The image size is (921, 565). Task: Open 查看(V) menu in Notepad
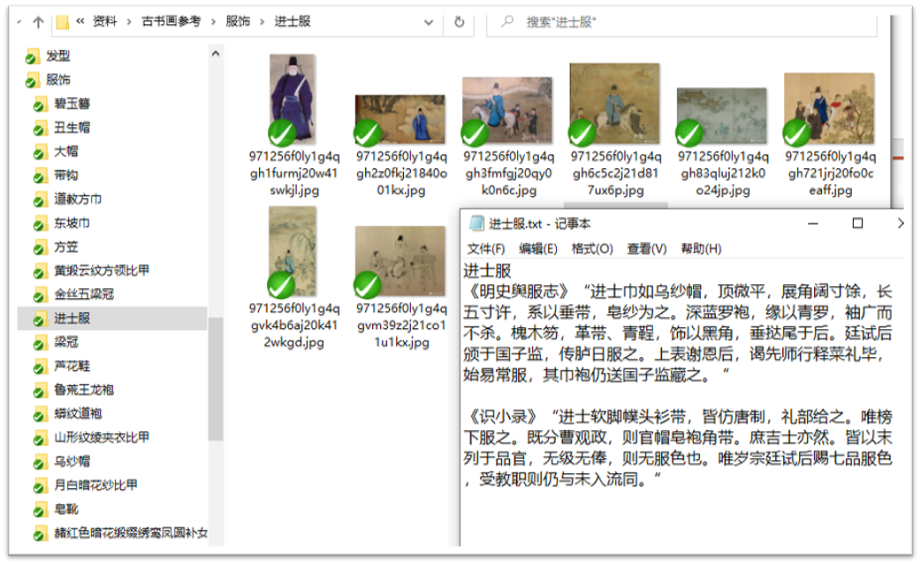647,249
